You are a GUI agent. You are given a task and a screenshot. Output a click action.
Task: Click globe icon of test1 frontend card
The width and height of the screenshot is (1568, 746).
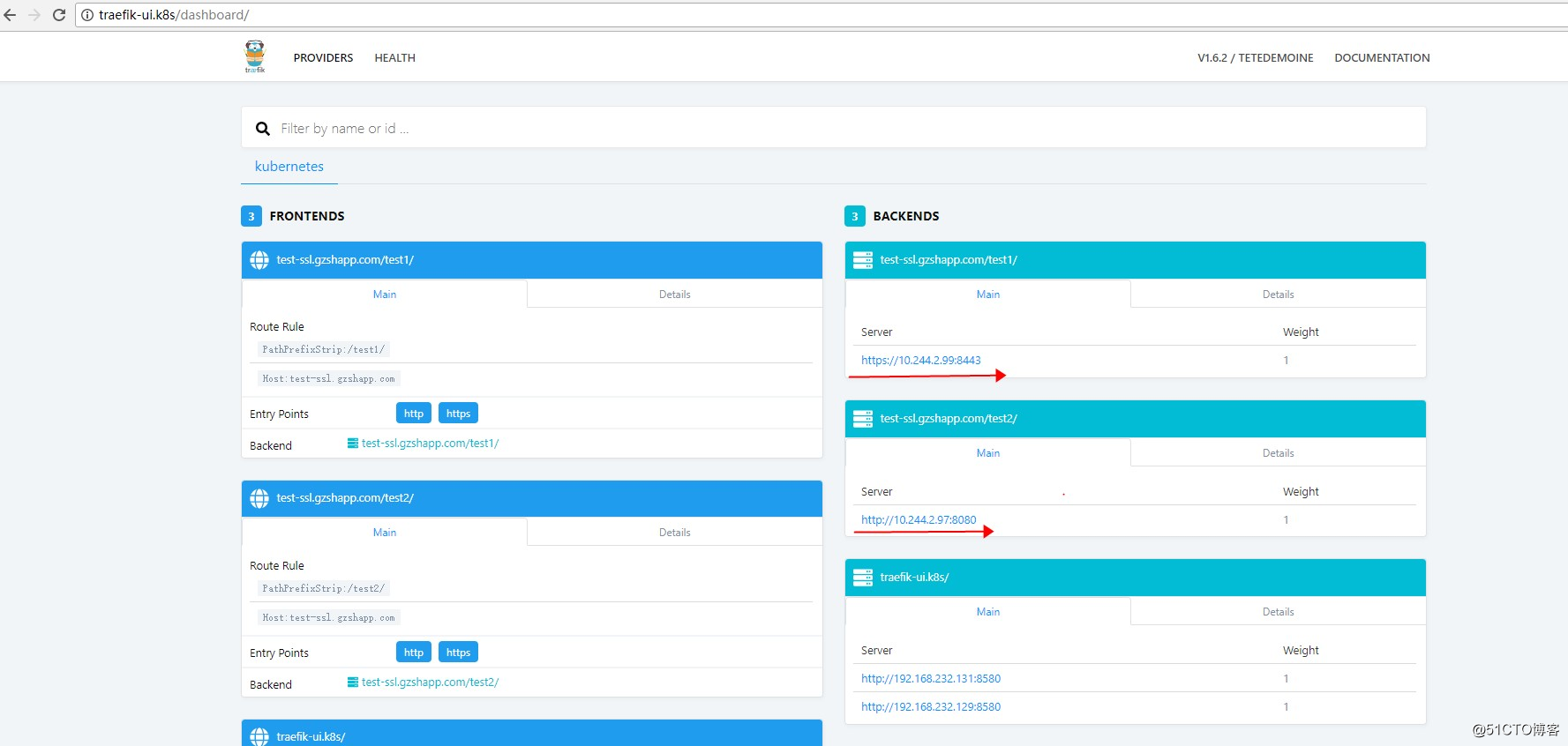(x=259, y=260)
